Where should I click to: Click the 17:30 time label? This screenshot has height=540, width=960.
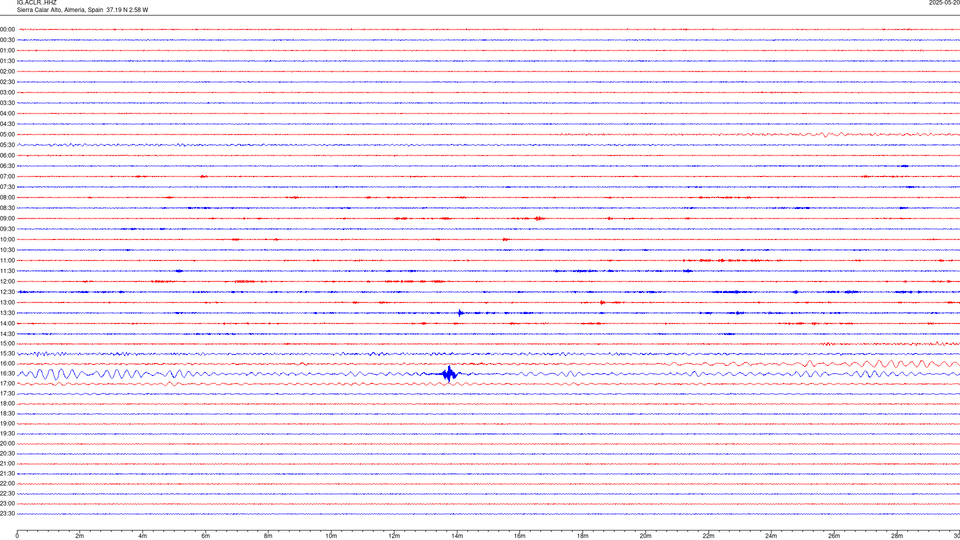(x=7, y=393)
